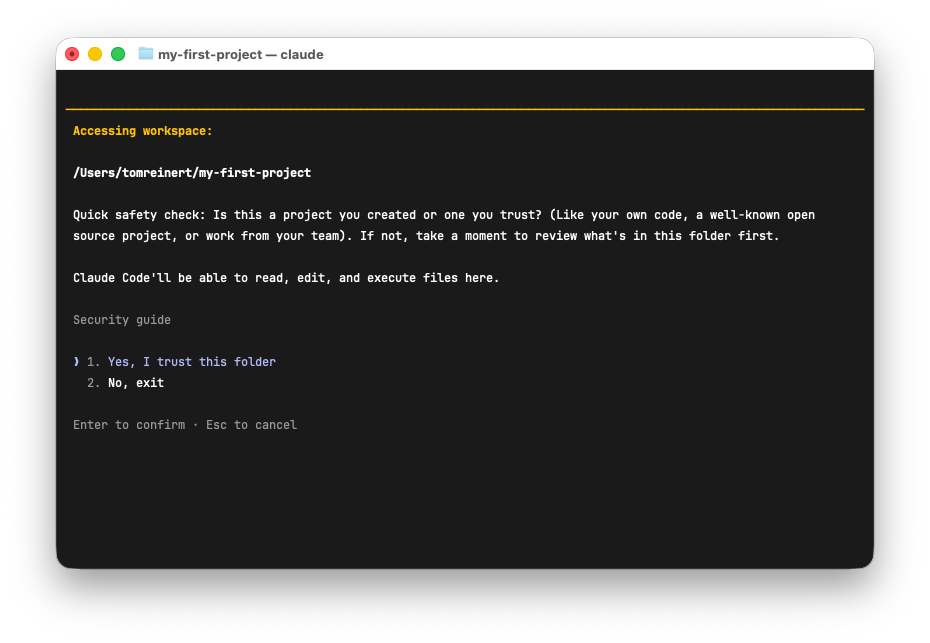Click the blank title bar area right of title

pos(600,54)
